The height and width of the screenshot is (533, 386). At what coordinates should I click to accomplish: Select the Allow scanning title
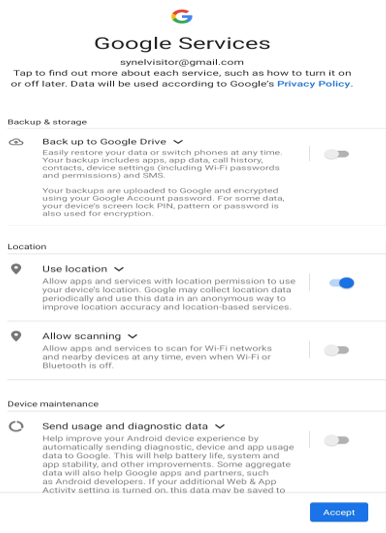tap(82, 336)
